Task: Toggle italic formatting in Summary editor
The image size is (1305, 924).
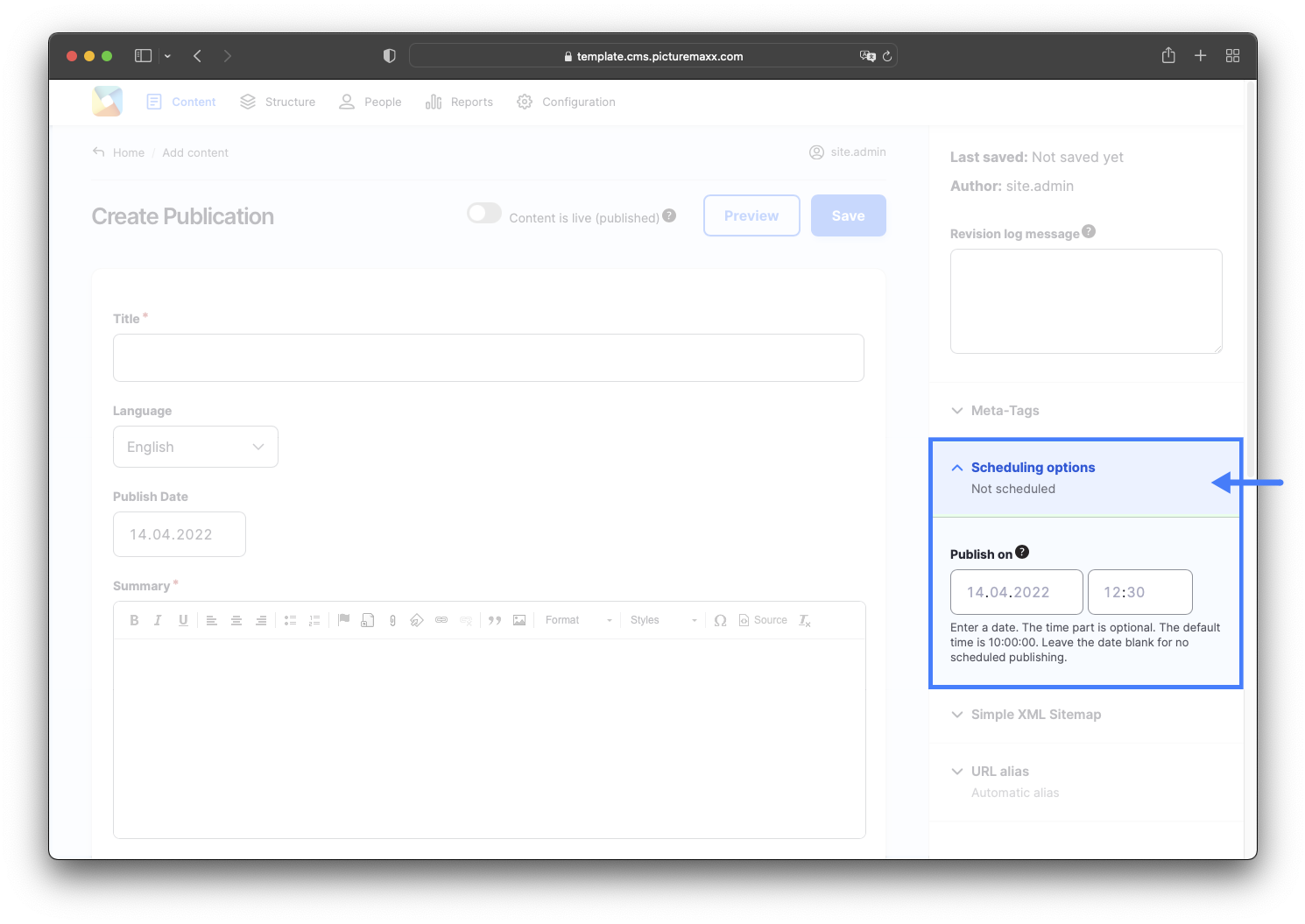Action: [158, 620]
